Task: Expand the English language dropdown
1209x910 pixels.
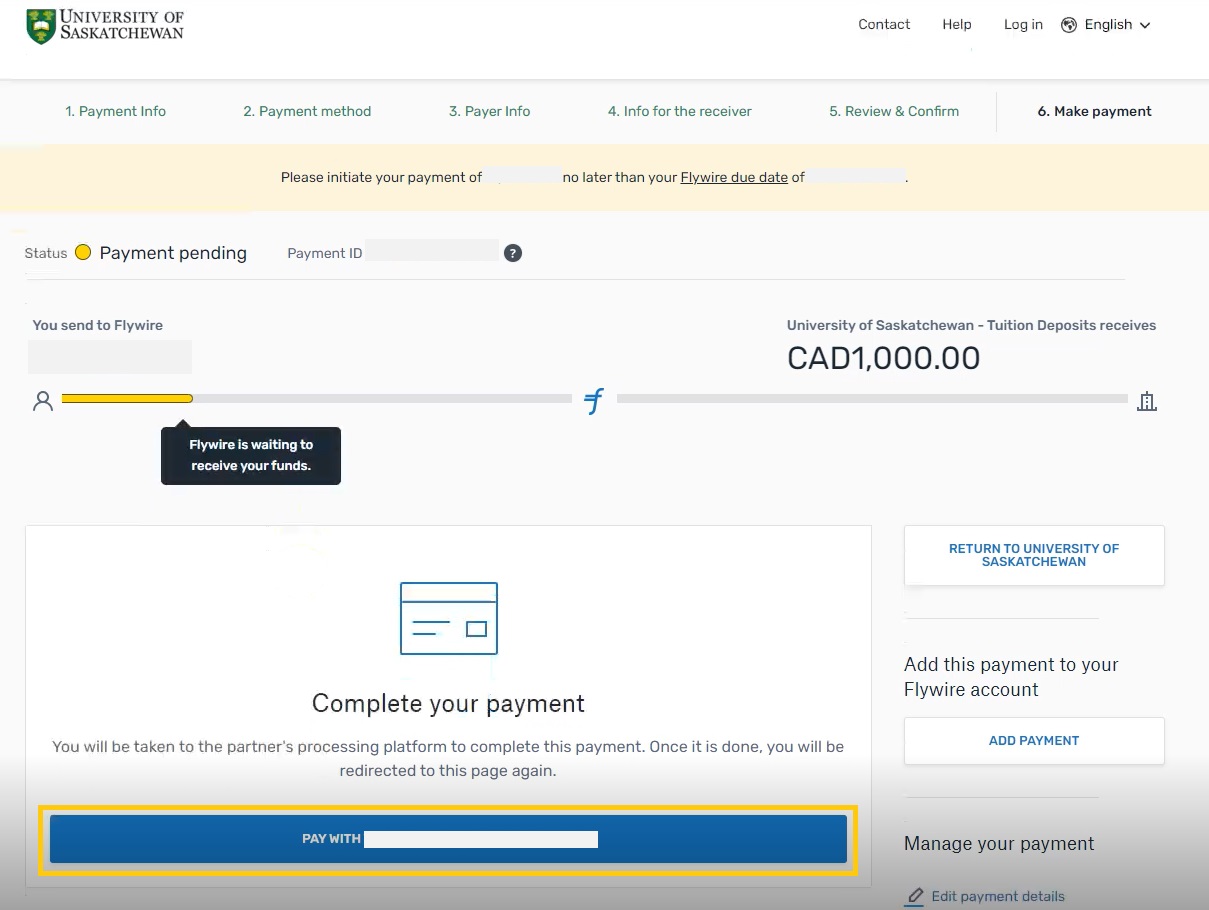Action: pos(1117,25)
